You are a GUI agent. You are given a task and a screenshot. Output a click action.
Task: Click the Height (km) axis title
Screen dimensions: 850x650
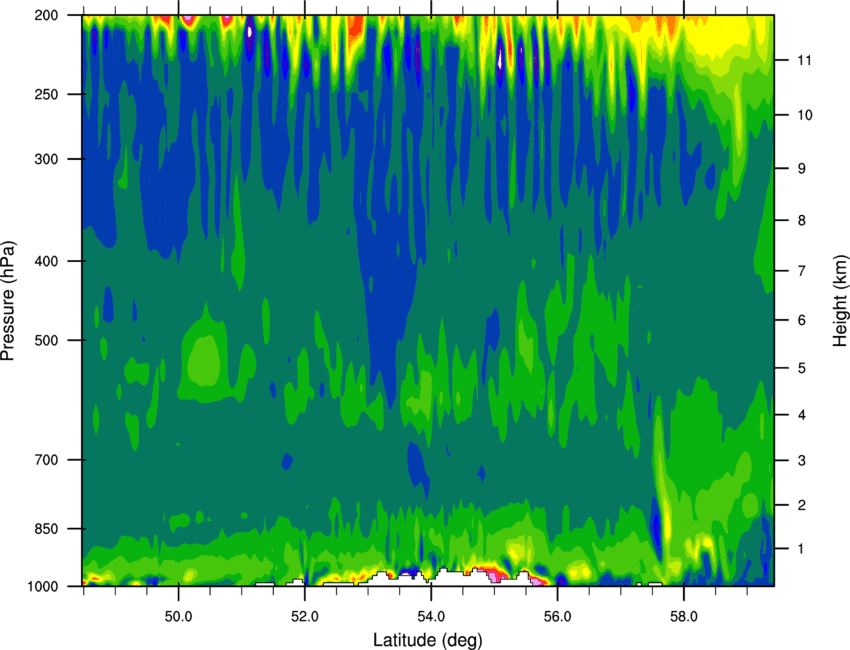coord(840,300)
